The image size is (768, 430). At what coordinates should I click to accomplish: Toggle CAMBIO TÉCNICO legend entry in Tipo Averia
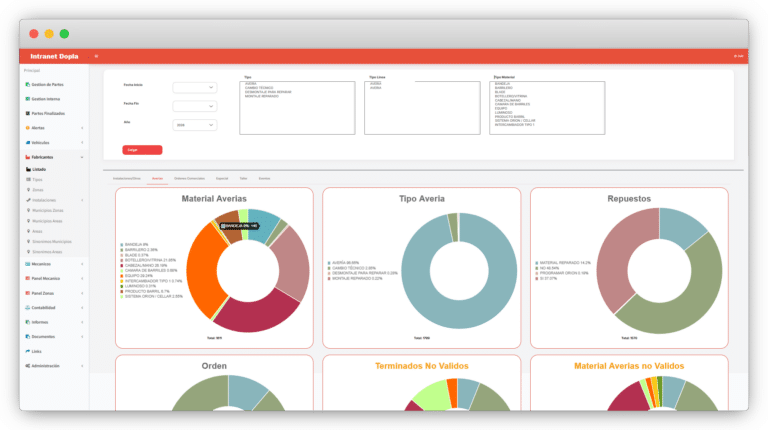tap(352, 268)
